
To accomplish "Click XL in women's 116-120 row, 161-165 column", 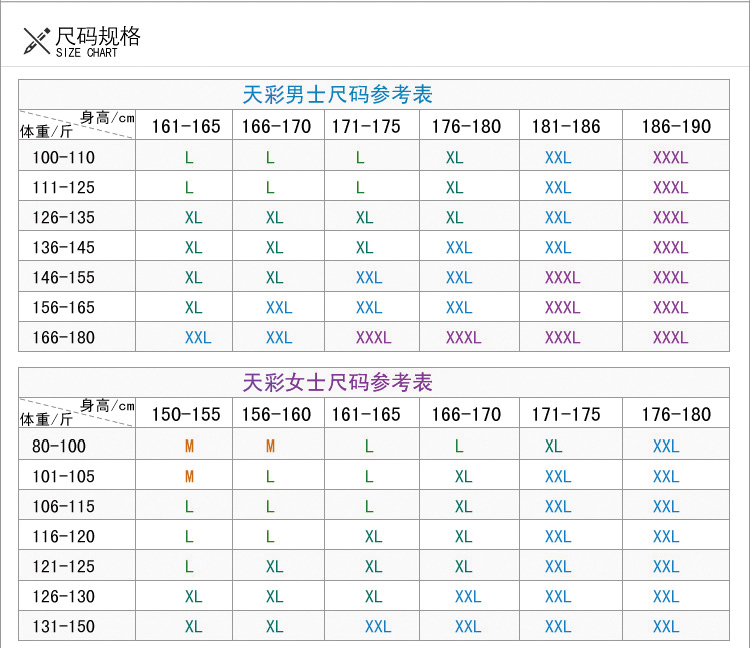I will (x=374, y=537).
